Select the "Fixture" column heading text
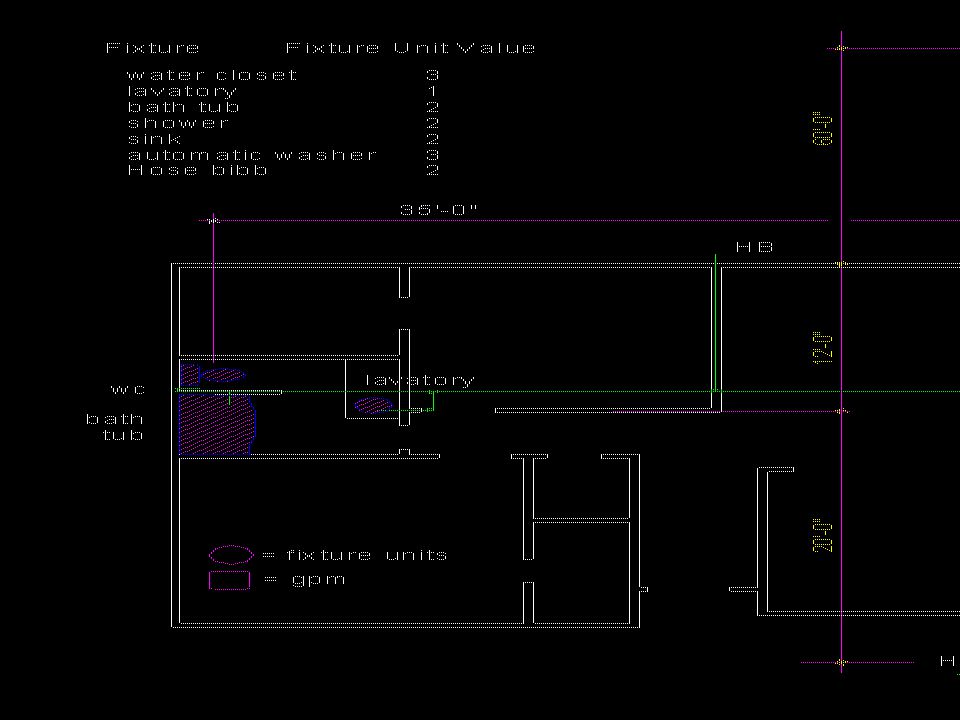The image size is (960, 720). [x=153, y=48]
